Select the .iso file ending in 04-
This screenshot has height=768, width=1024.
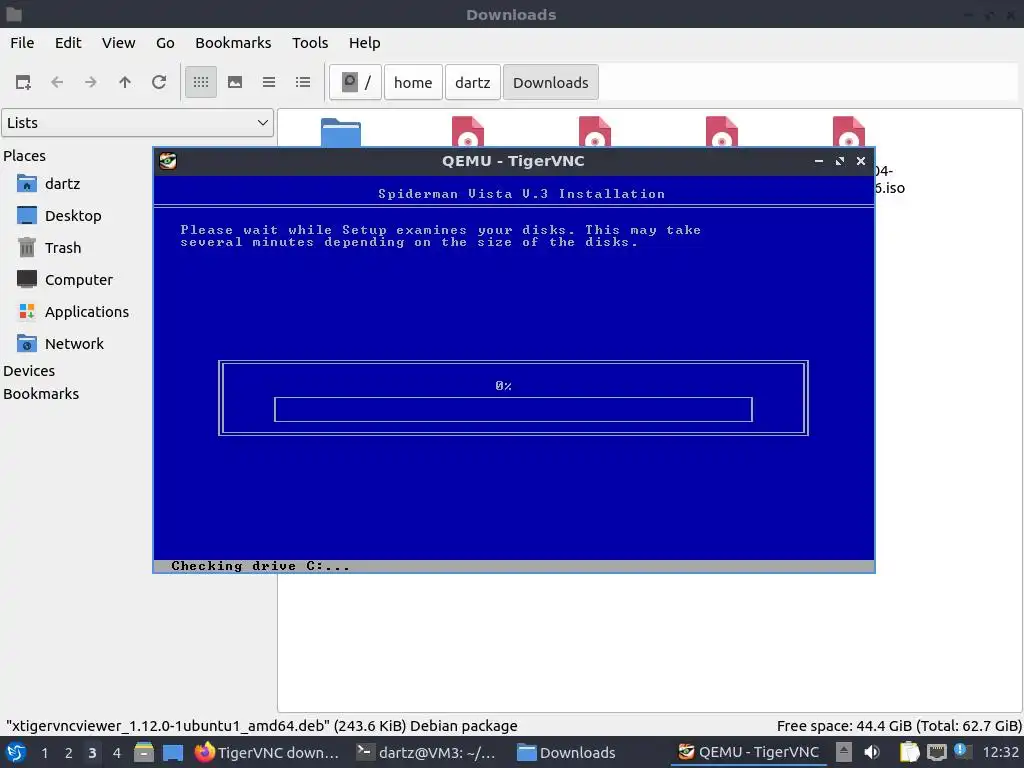pyautogui.click(x=849, y=131)
